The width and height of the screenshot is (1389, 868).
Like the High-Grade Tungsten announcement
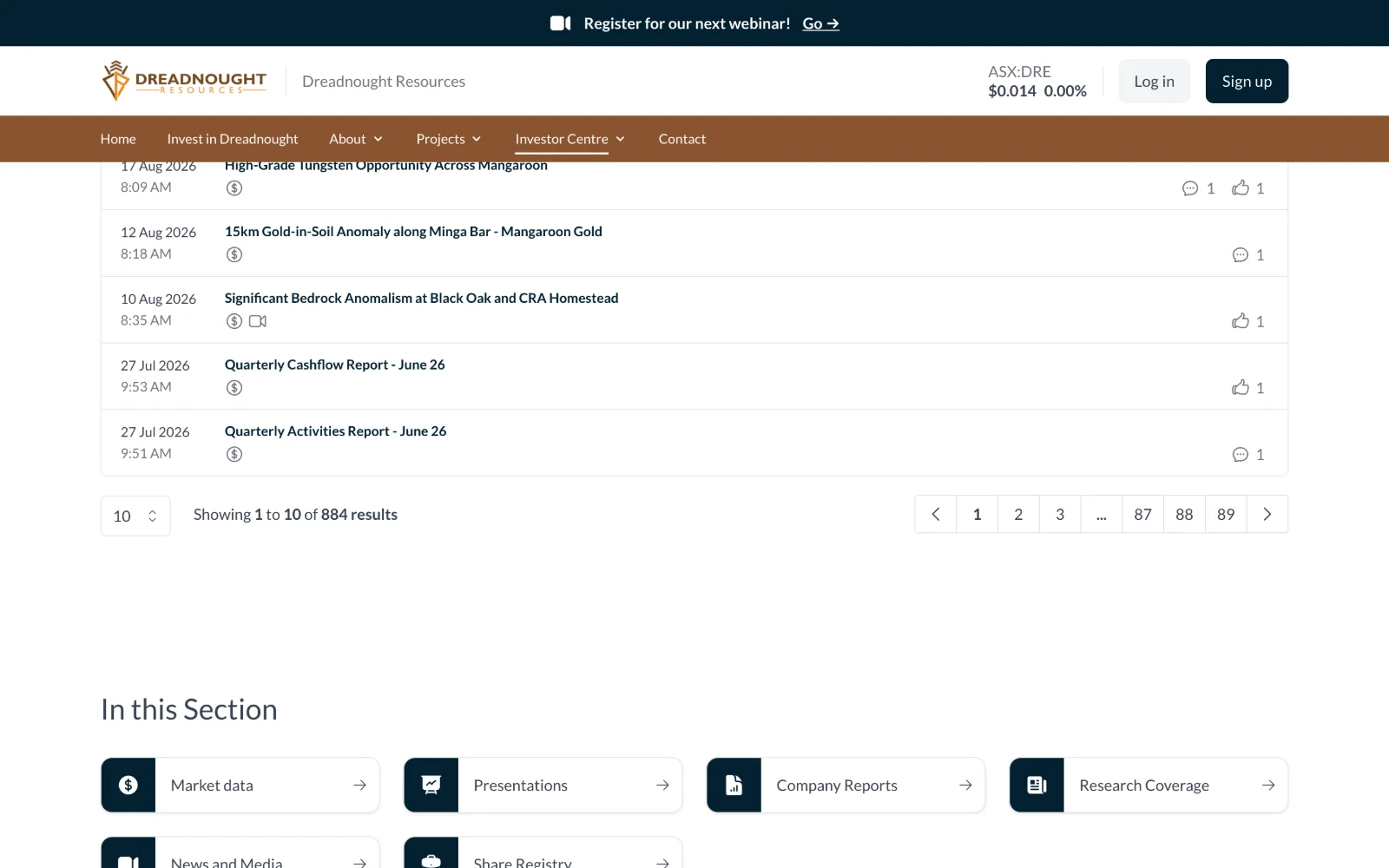(x=1248, y=188)
